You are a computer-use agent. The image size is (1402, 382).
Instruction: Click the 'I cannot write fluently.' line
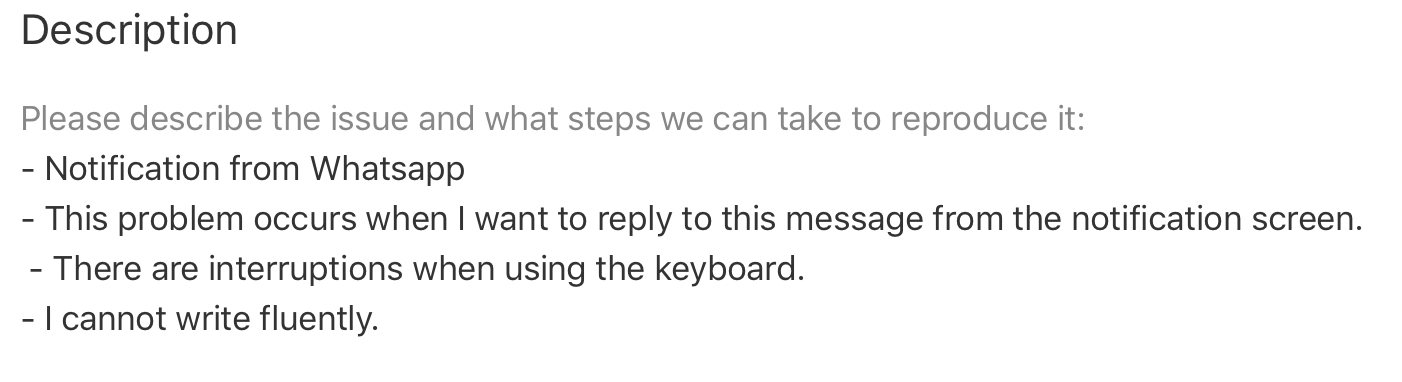pyautogui.click(x=200, y=319)
